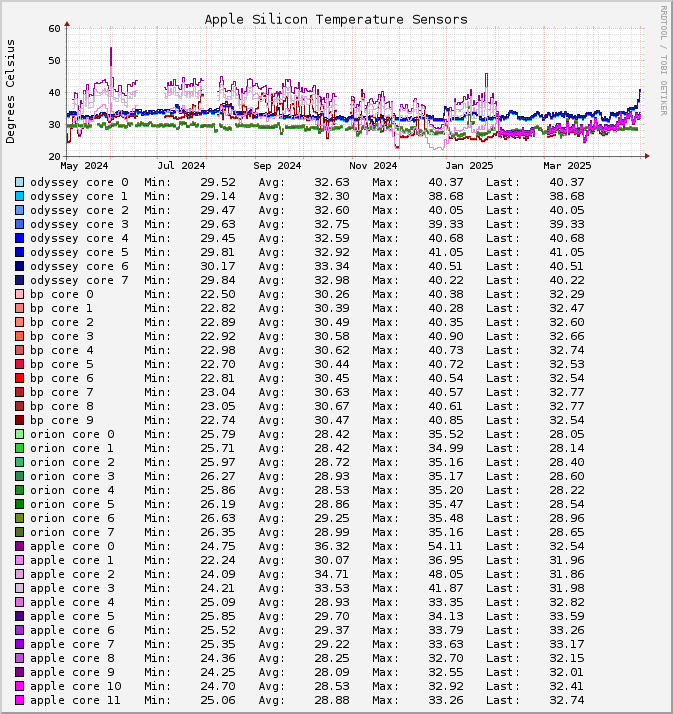
Task: Click the Jan 2025 axis label
Action: pos(469,166)
